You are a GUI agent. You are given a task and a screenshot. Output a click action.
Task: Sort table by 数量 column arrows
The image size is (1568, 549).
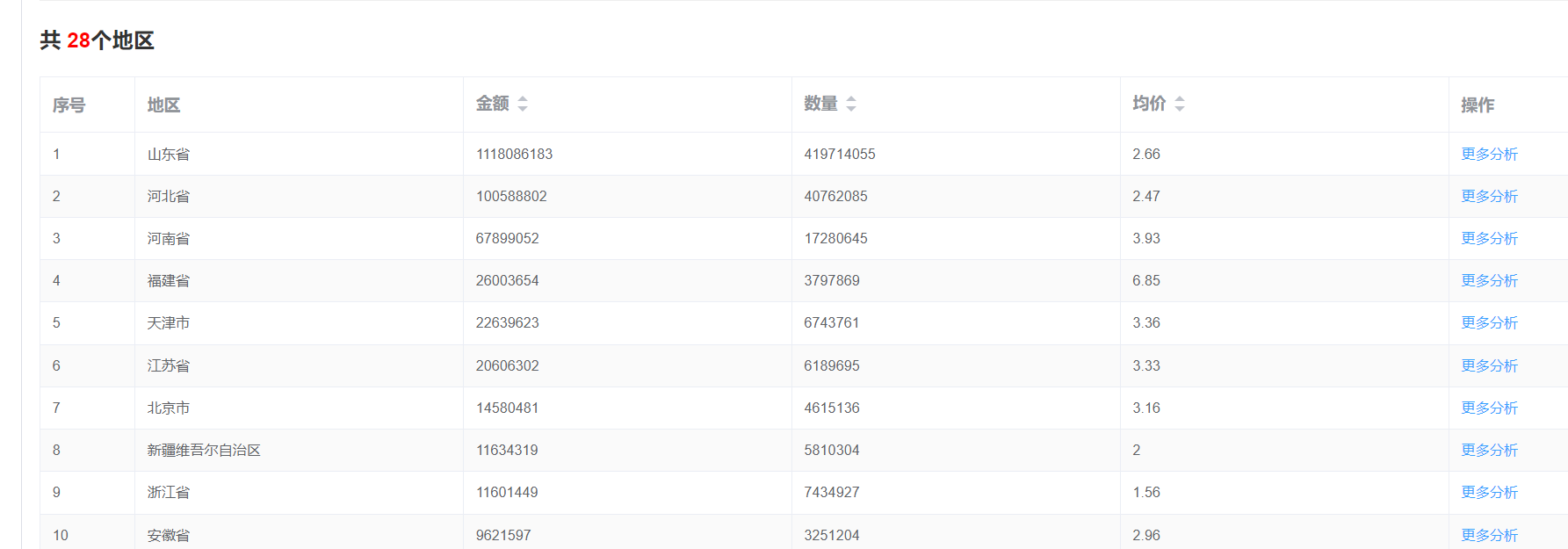(x=851, y=104)
